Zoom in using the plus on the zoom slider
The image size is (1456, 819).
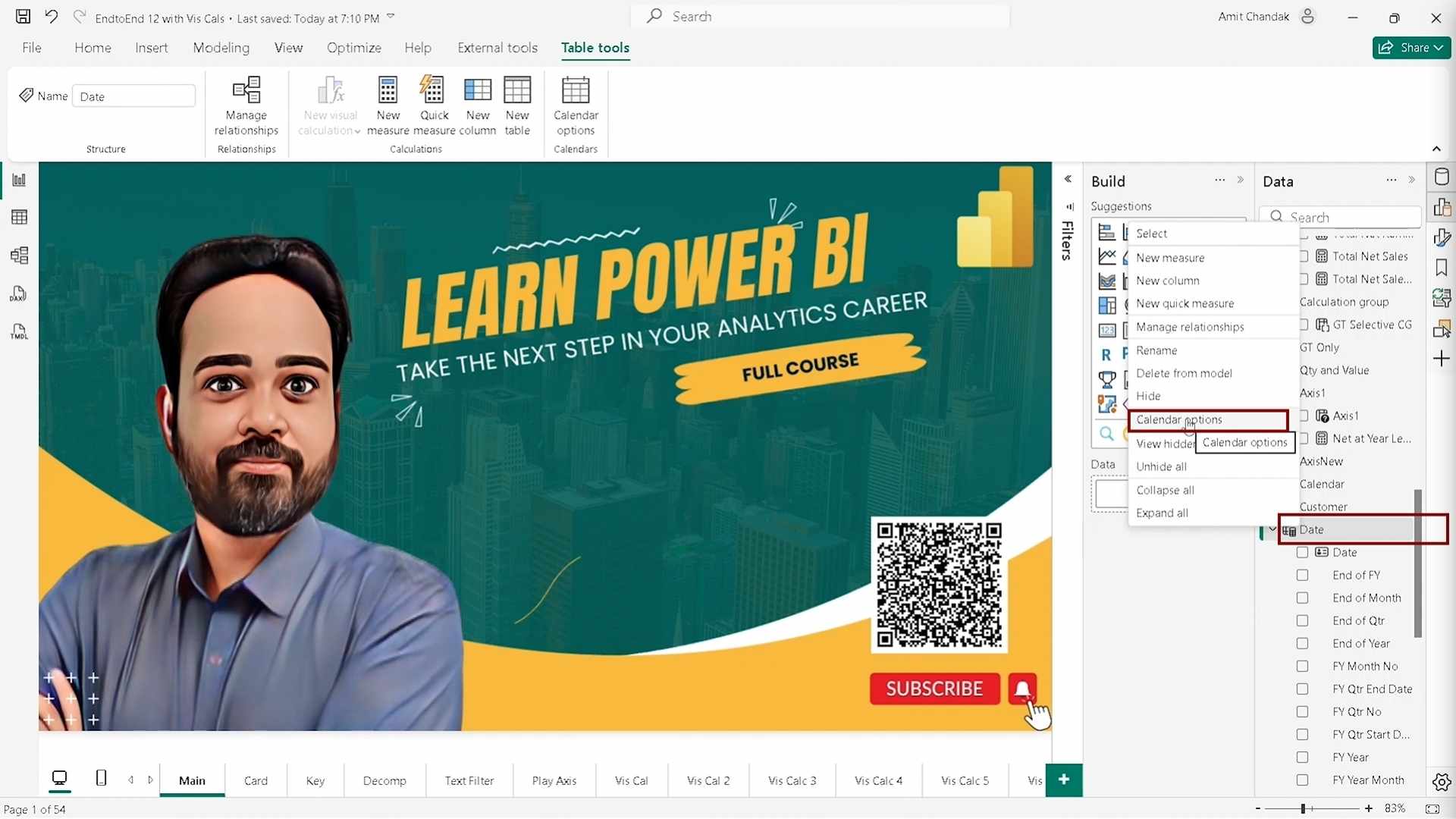point(1370,808)
